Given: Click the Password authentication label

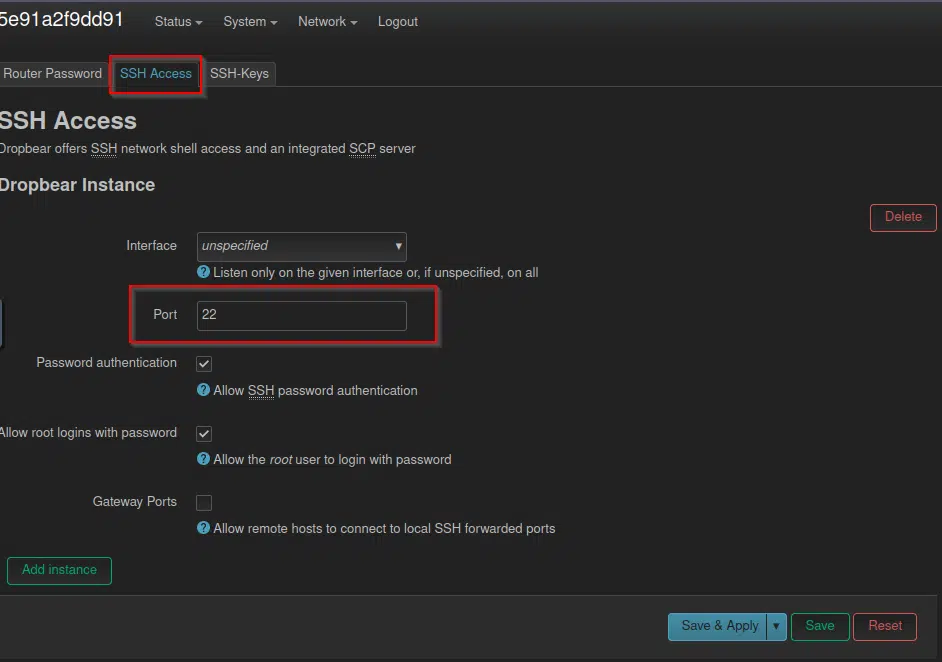Looking at the screenshot, I should pos(106,363).
